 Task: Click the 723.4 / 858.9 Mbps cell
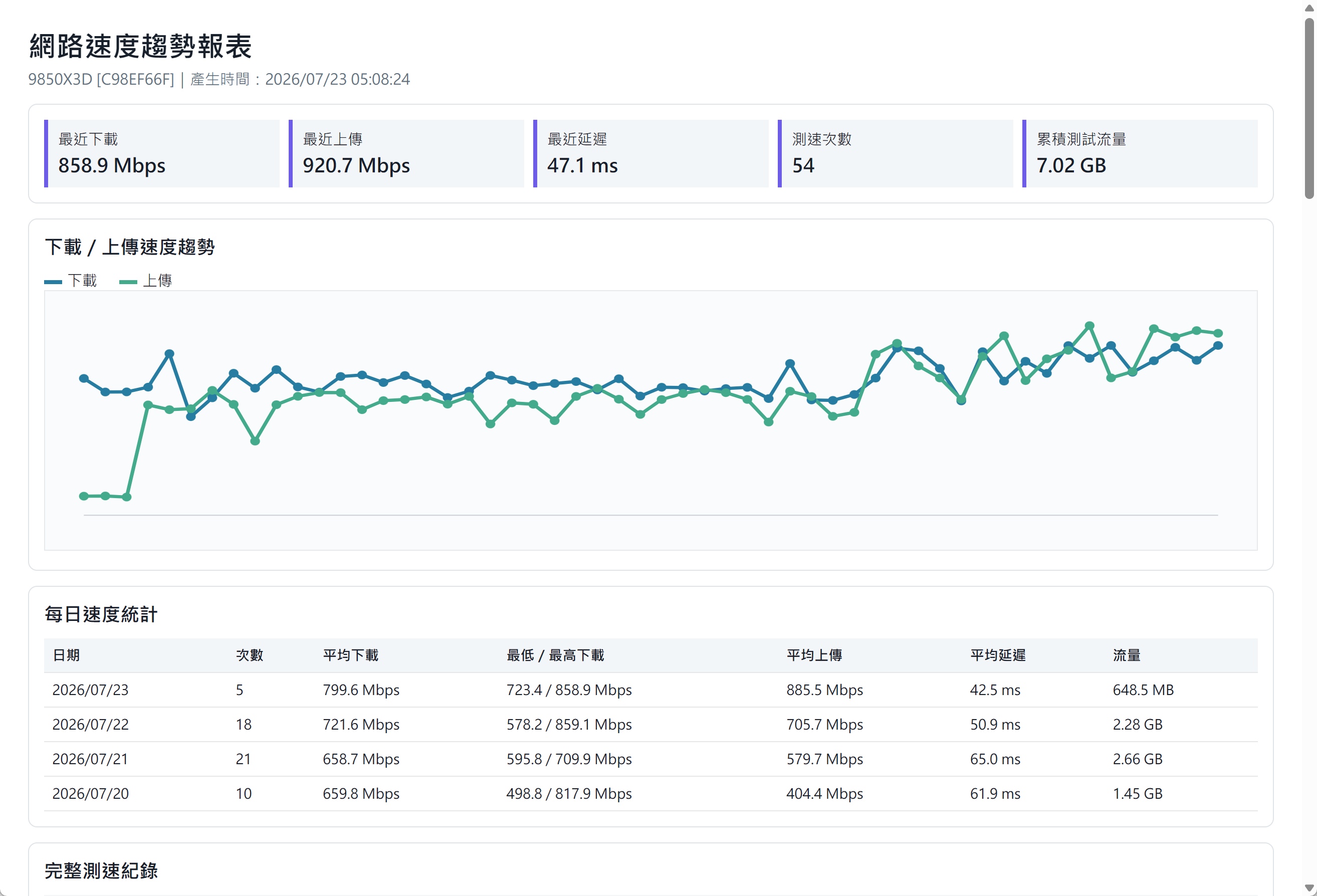pos(569,690)
